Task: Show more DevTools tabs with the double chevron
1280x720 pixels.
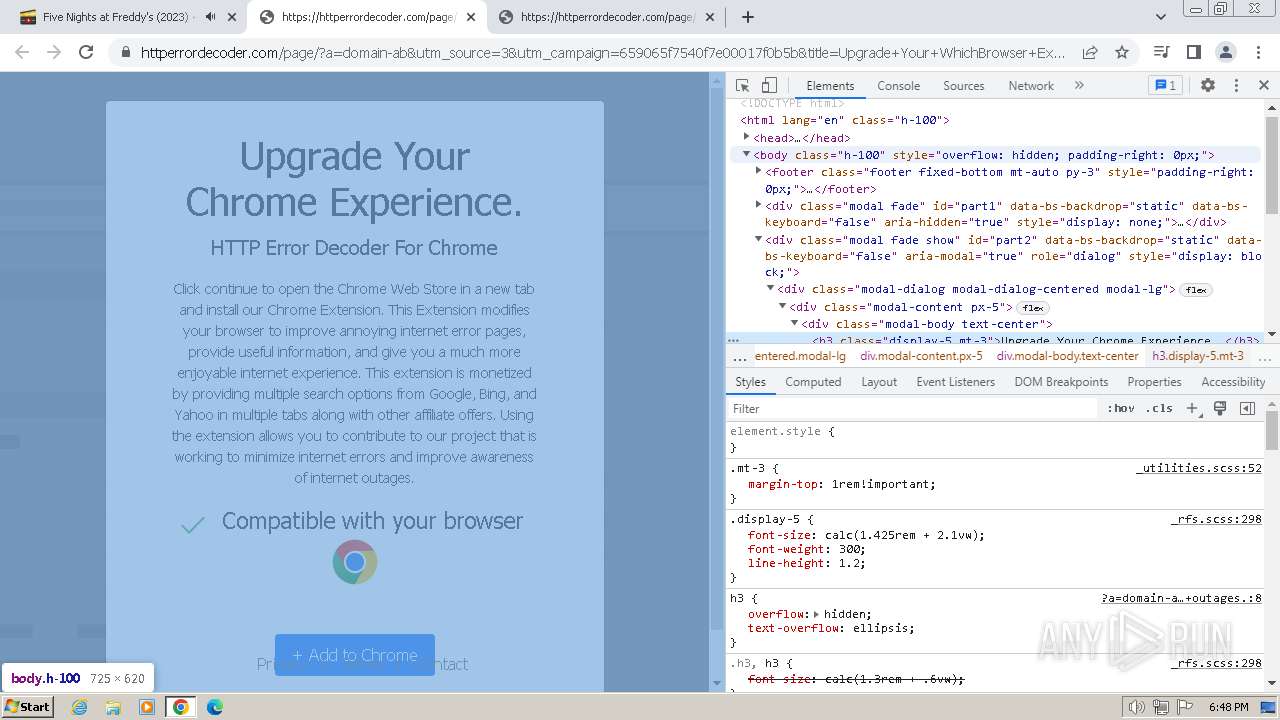Action: pyautogui.click(x=1079, y=86)
